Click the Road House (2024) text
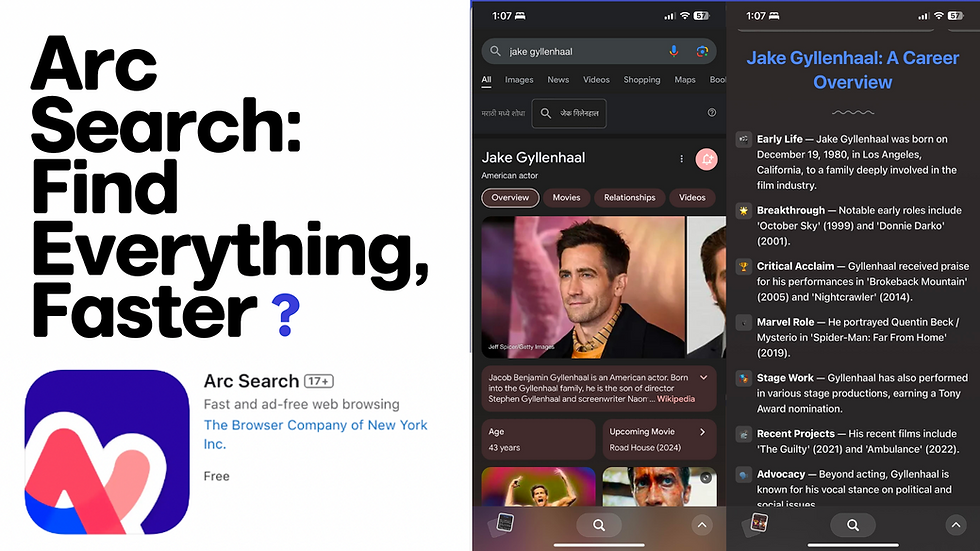This screenshot has height=551, width=980. point(645,447)
